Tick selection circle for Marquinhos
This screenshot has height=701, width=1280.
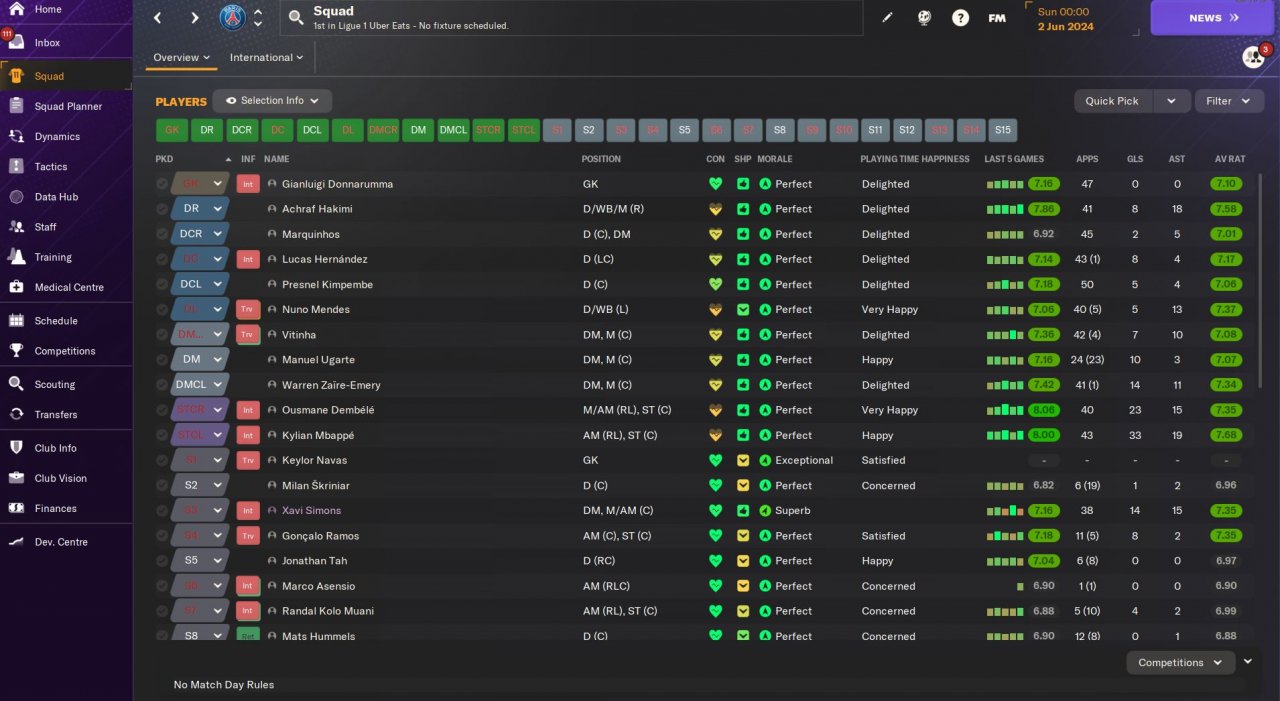tap(162, 234)
